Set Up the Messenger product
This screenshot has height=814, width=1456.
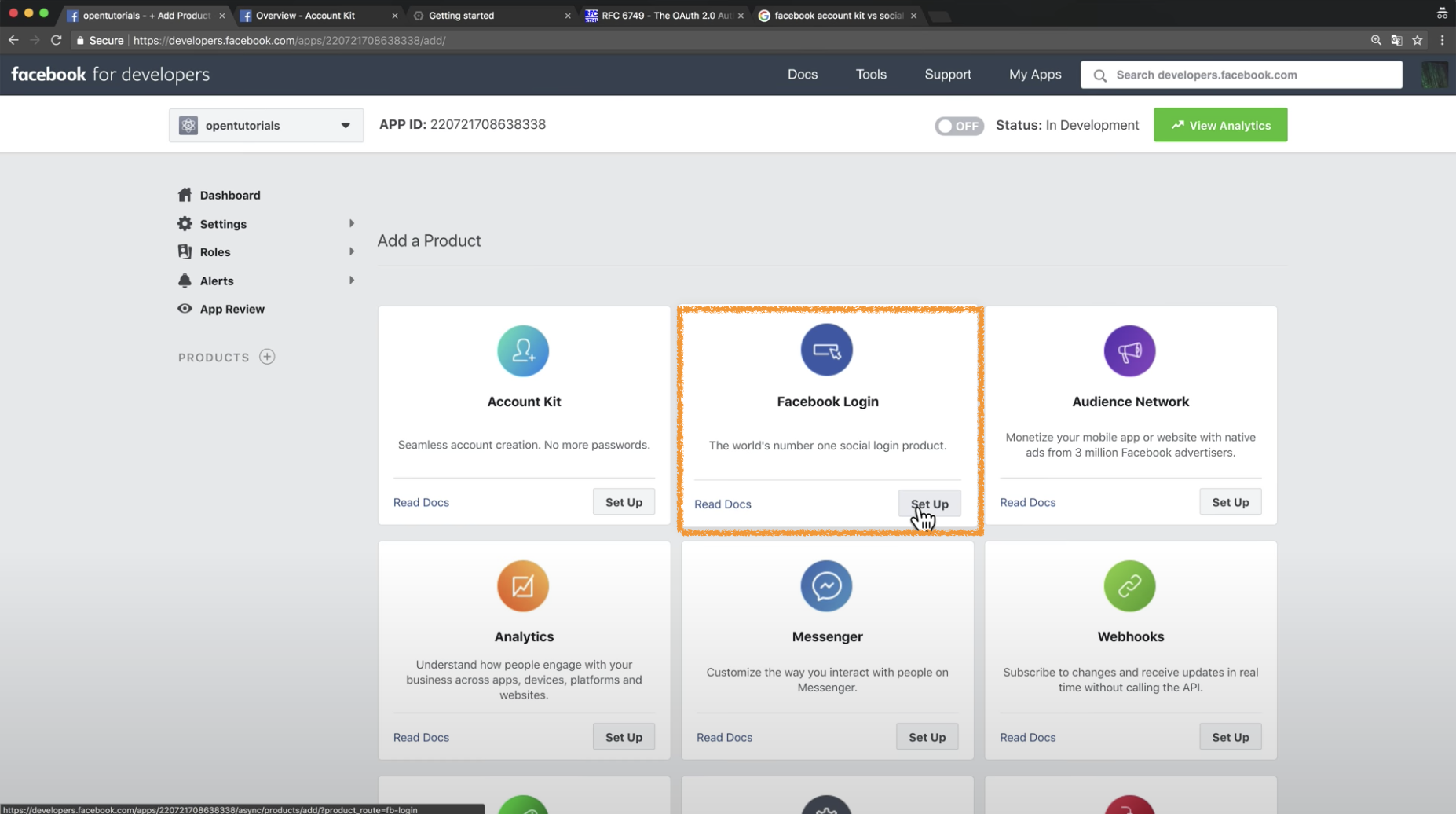(927, 737)
